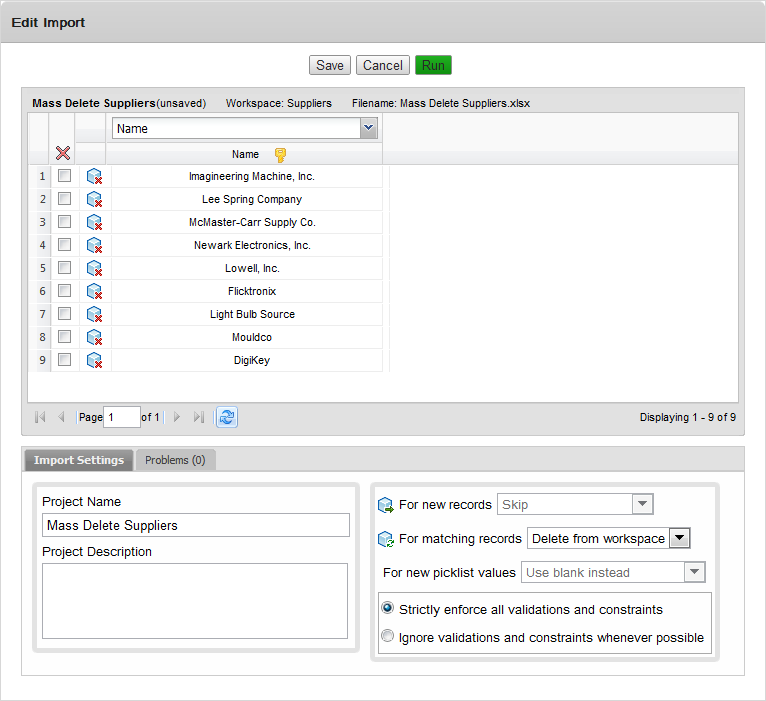Image resolution: width=766 pixels, height=701 pixels.
Task: Click the DigiKey cell
Action: point(247,360)
